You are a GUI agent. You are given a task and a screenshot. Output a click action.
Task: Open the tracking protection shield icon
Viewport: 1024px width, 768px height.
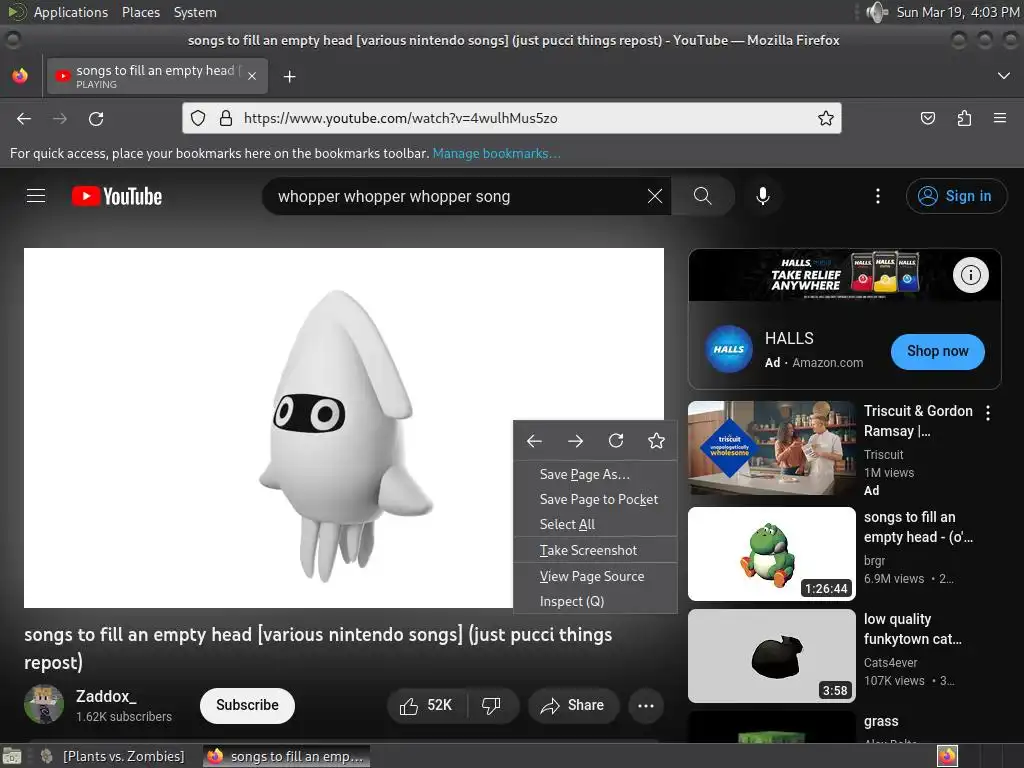pos(198,118)
